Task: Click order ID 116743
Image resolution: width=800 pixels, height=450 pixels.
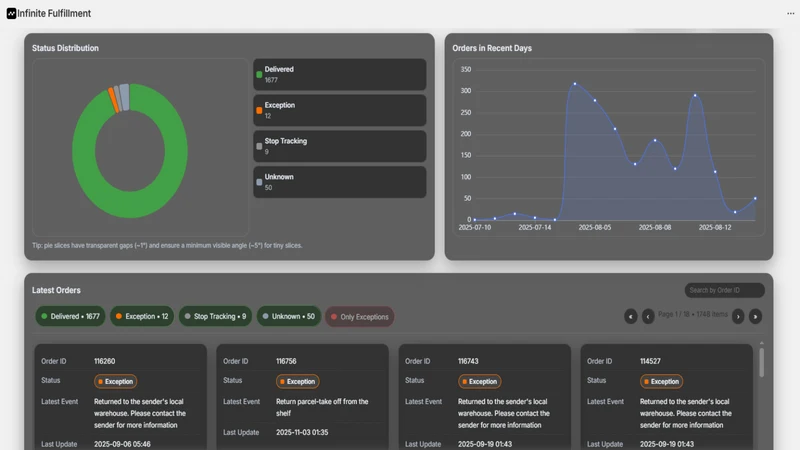Action: point(468,361)
